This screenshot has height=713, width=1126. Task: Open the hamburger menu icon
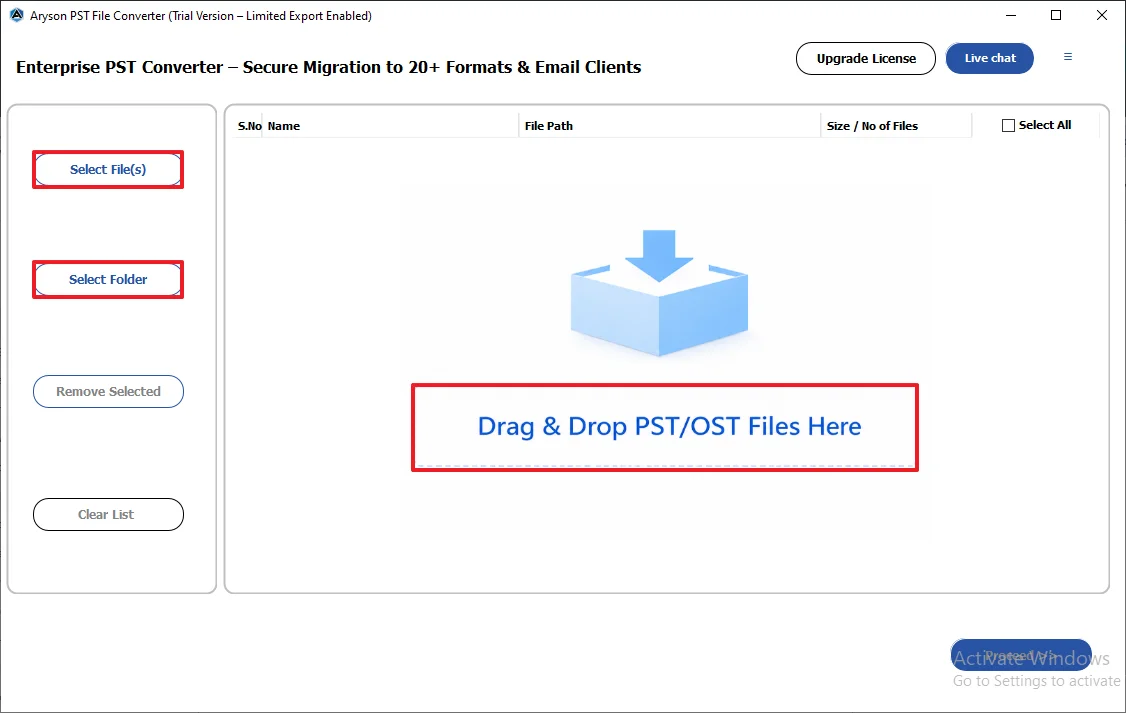[x=1068, y=57]
